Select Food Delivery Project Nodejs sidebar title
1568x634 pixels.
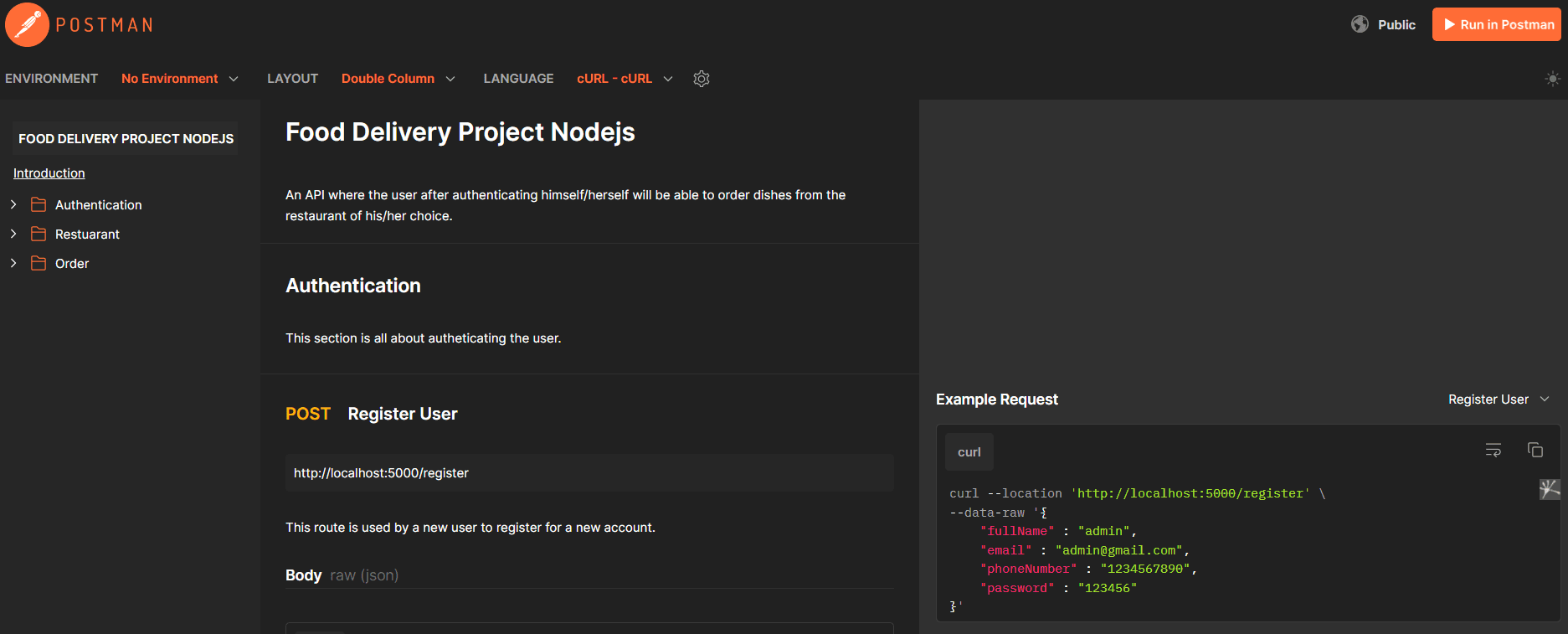tap(126, 139)
